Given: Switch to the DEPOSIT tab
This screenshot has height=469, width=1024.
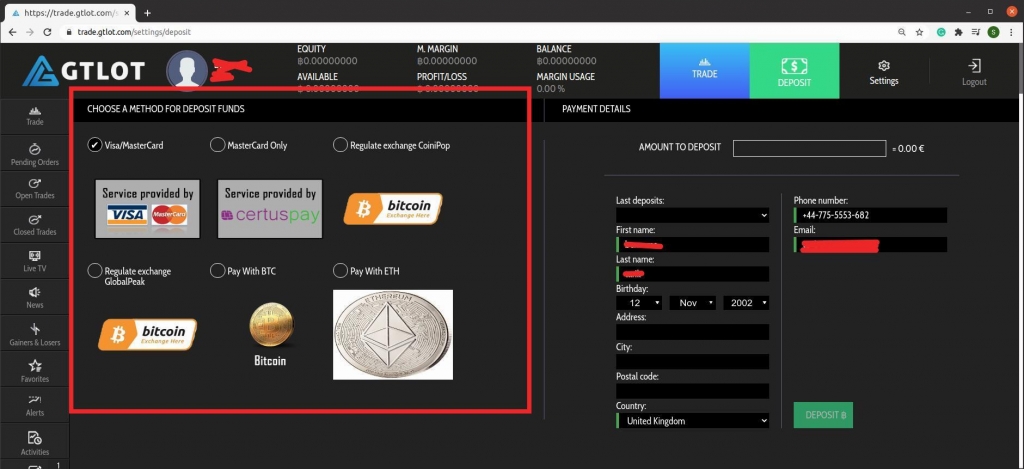Looking at the screenshot, I should (794, 71).
